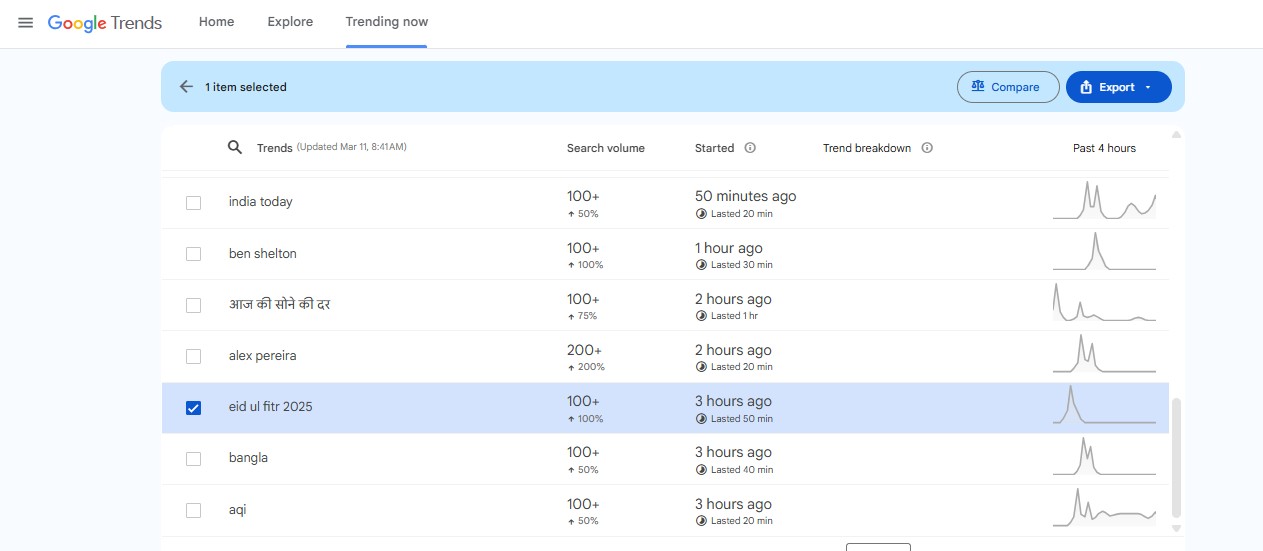Click the info icon next to Trend breakdown
The image size is (1263, 551).
pyautogui.click(x=927, y=148)
